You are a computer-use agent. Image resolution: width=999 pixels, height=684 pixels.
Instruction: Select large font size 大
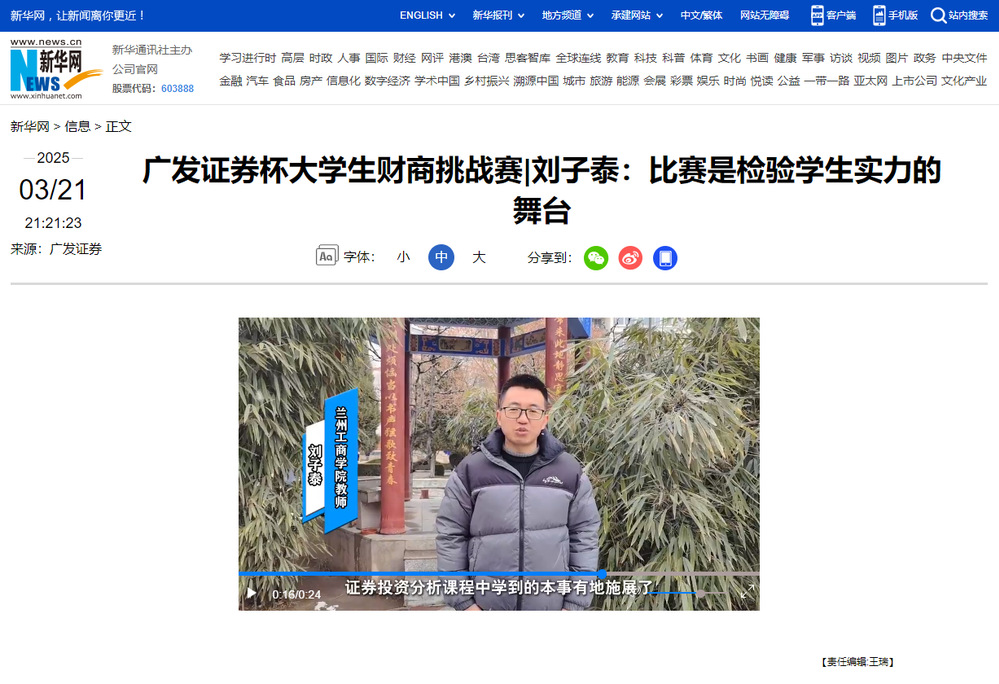[478, 257]
